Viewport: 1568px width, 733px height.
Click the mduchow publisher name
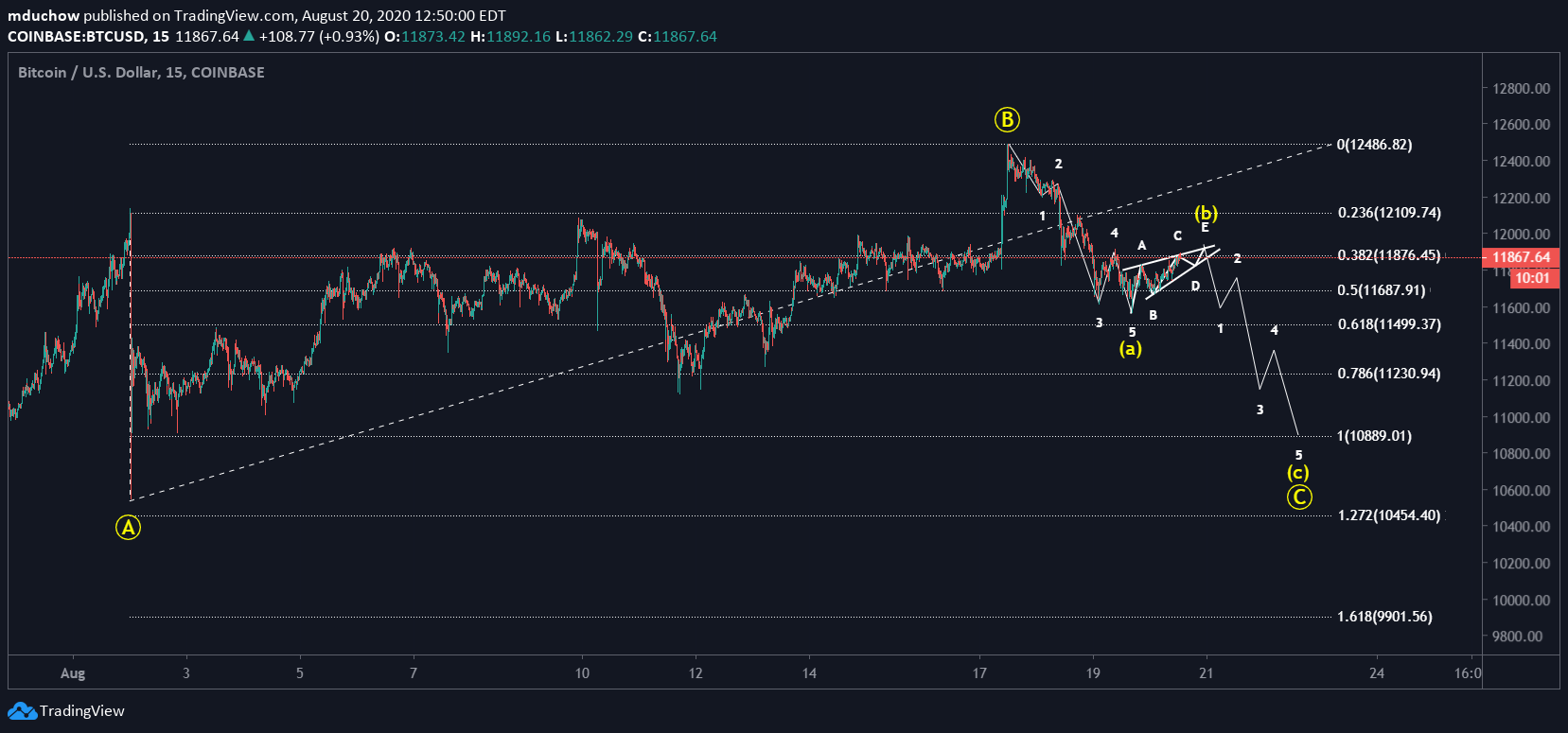44,16
